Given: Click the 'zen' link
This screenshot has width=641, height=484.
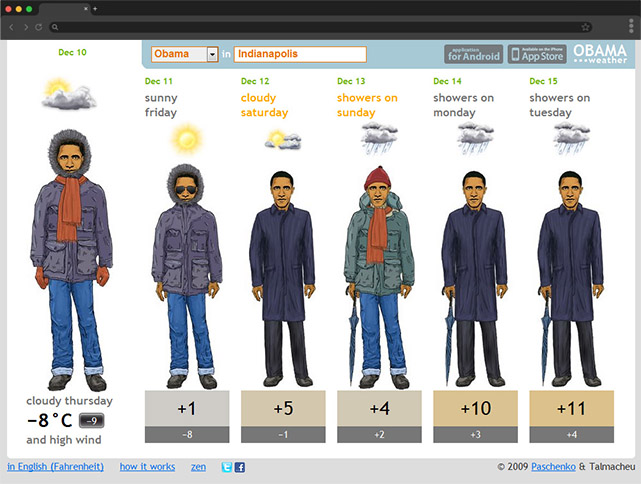Looking at the screenshot, I should [199, 467].
